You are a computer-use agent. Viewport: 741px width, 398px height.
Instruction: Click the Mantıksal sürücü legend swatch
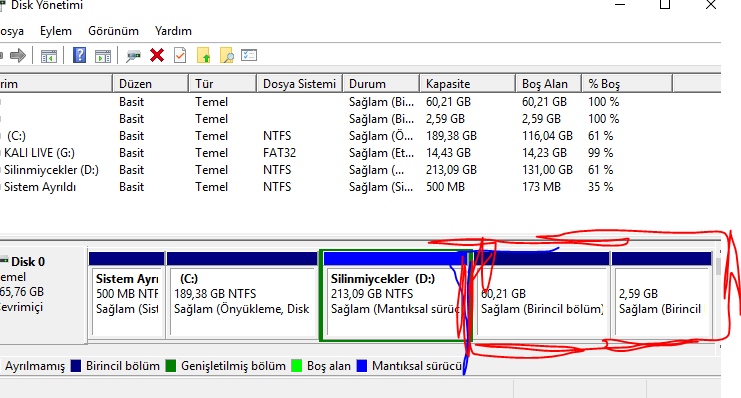(362, 366)
